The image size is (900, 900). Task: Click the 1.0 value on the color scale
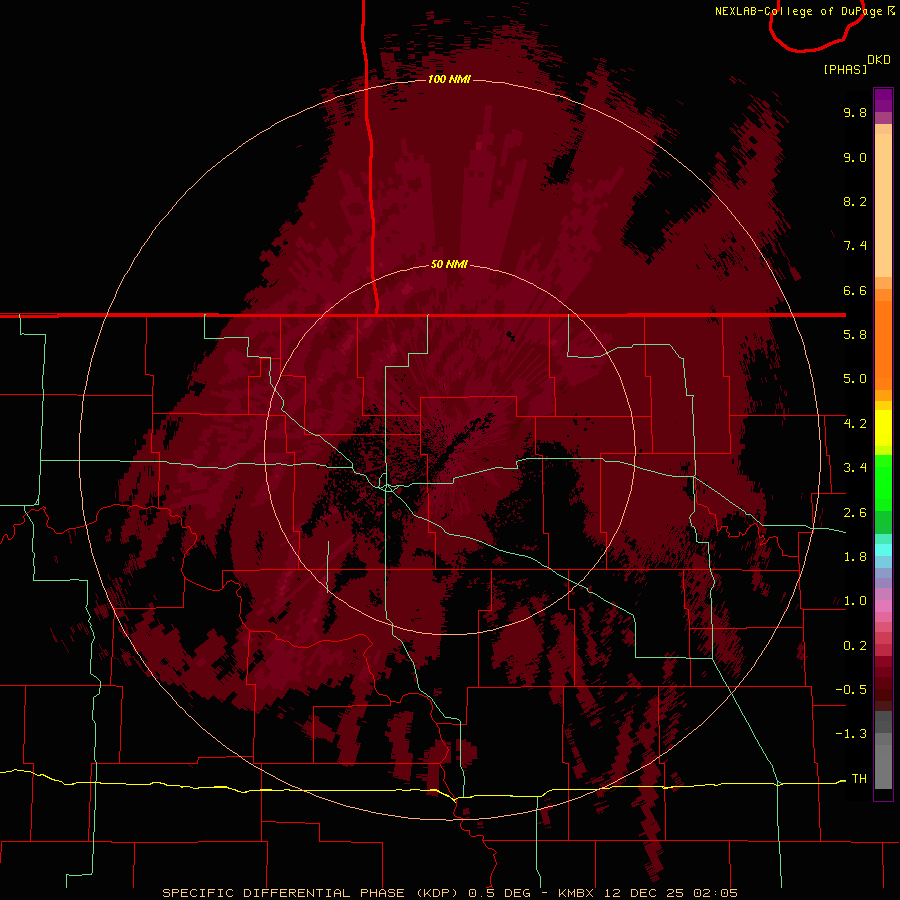(855, 601)
